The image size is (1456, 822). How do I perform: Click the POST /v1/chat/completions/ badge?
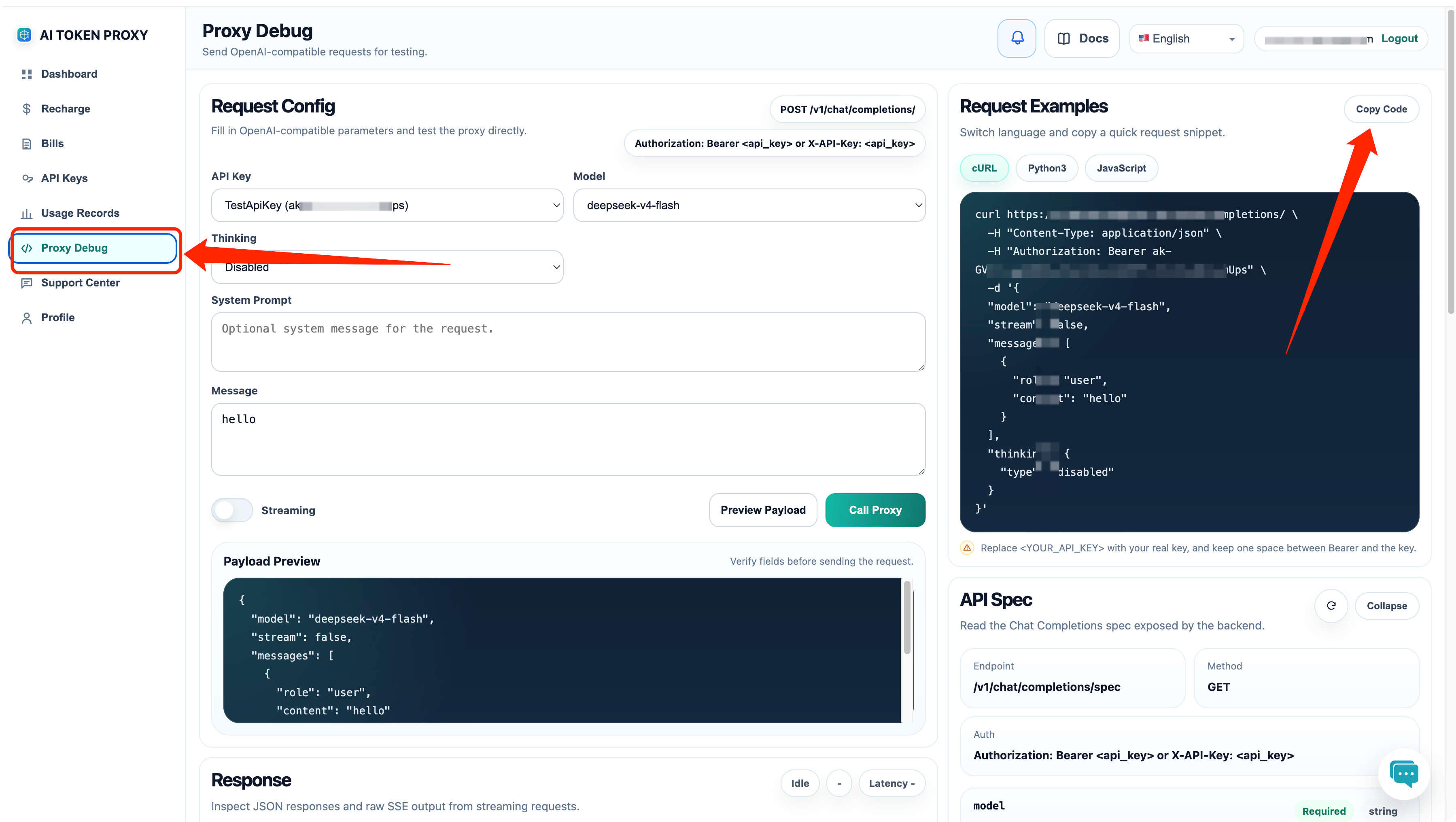point(847,109)
